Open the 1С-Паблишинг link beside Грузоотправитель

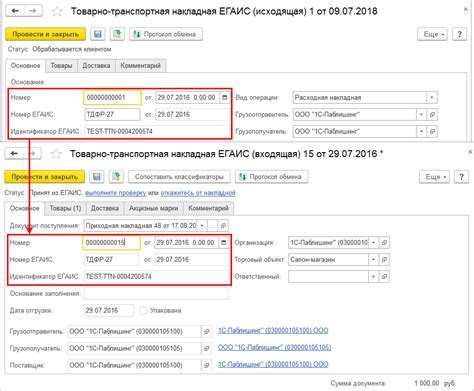(x=273, y=331)
